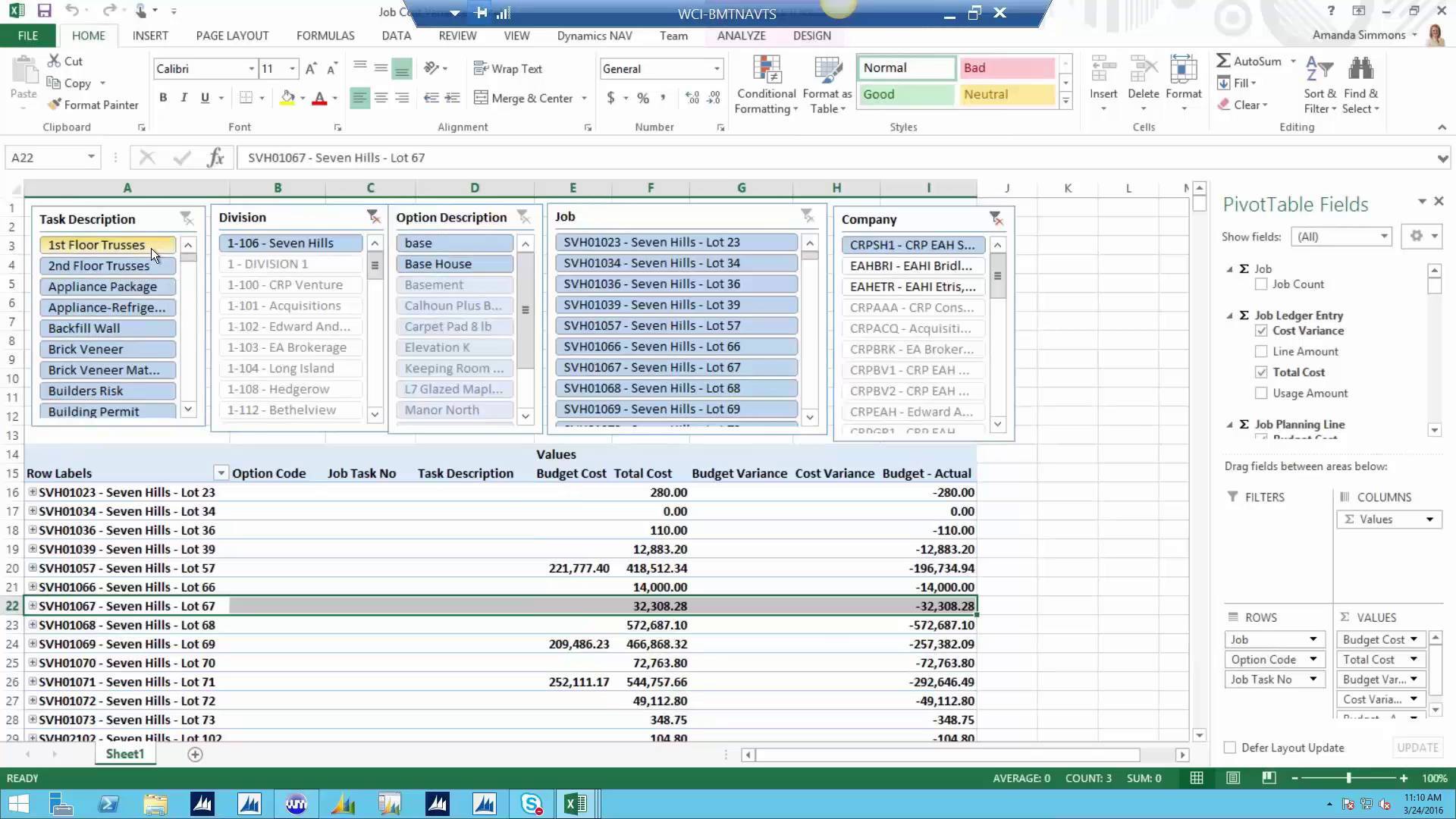1456x819 pixels.
Task: Apply the Good cell style
Action: pyautogui.click(x=905, y=94)
